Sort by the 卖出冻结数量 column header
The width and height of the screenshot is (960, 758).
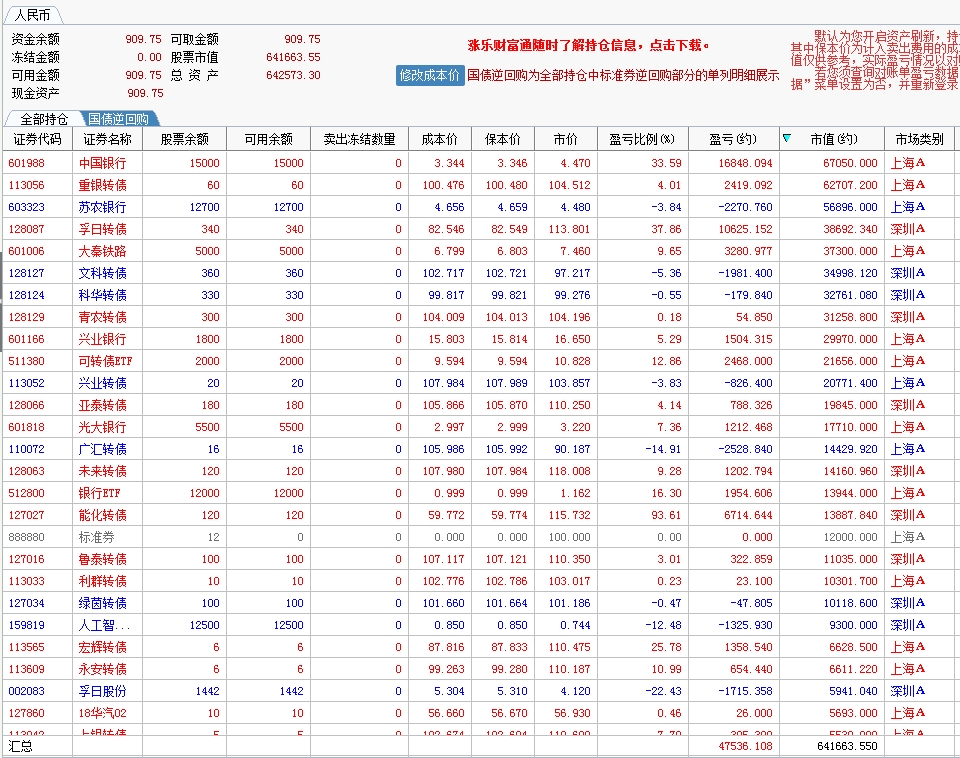click(x=359, y=139)
